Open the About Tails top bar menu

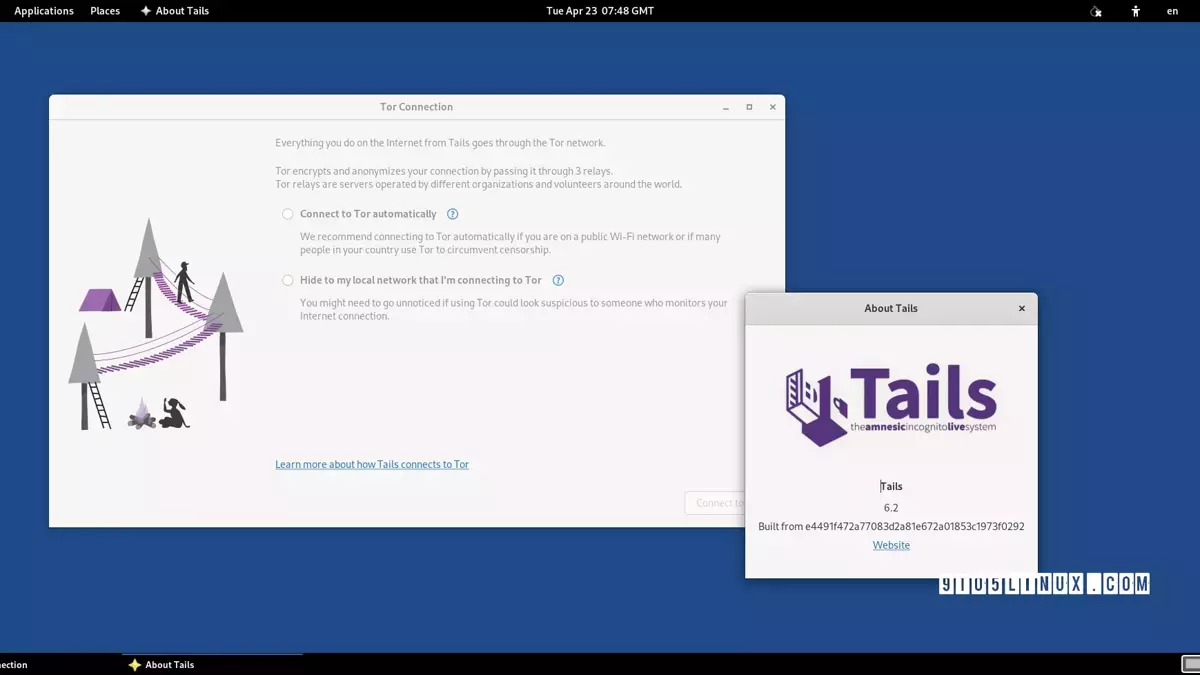coord(174,11)
